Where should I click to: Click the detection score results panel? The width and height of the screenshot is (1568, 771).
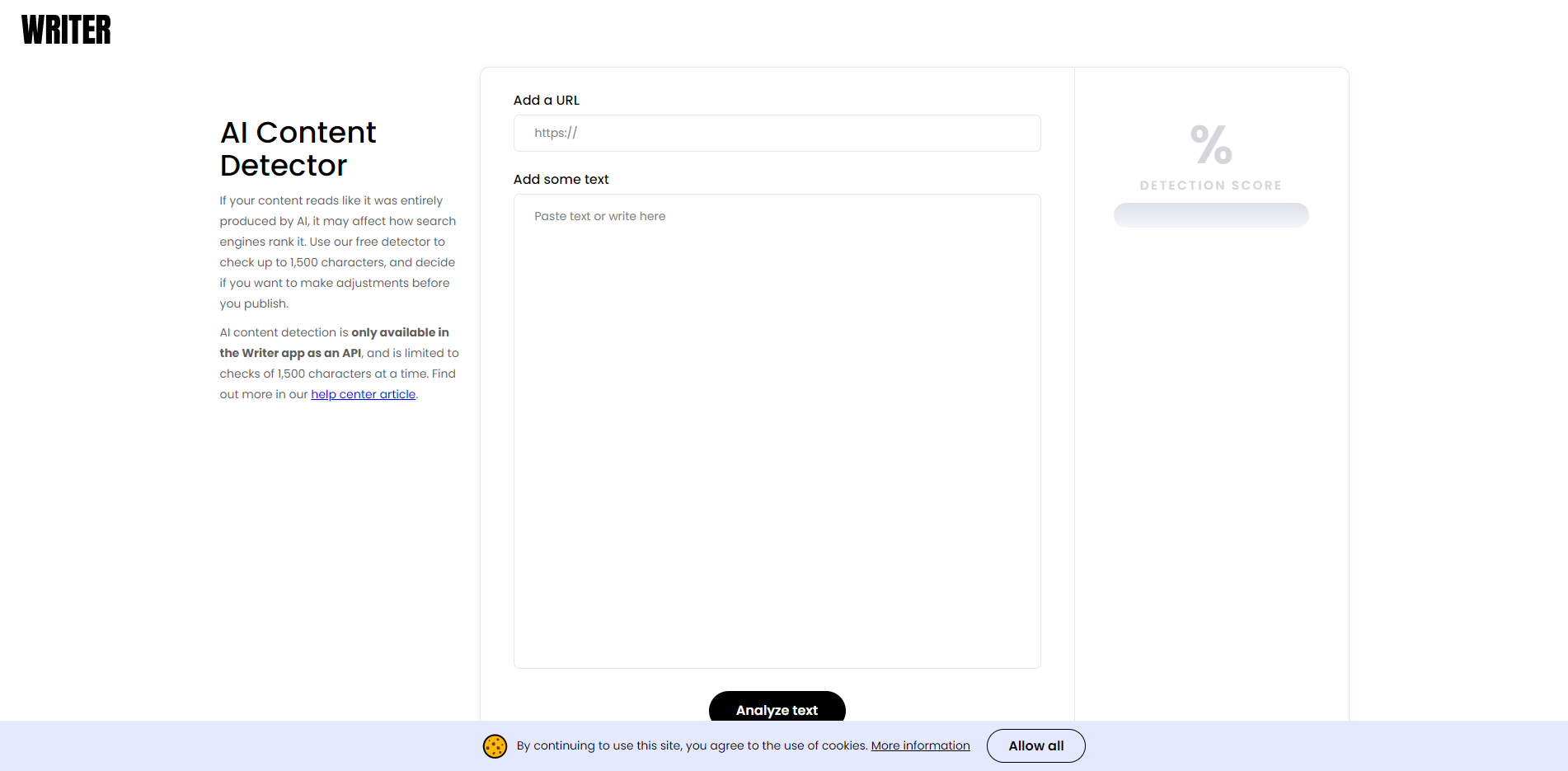tap(1210, 371)
